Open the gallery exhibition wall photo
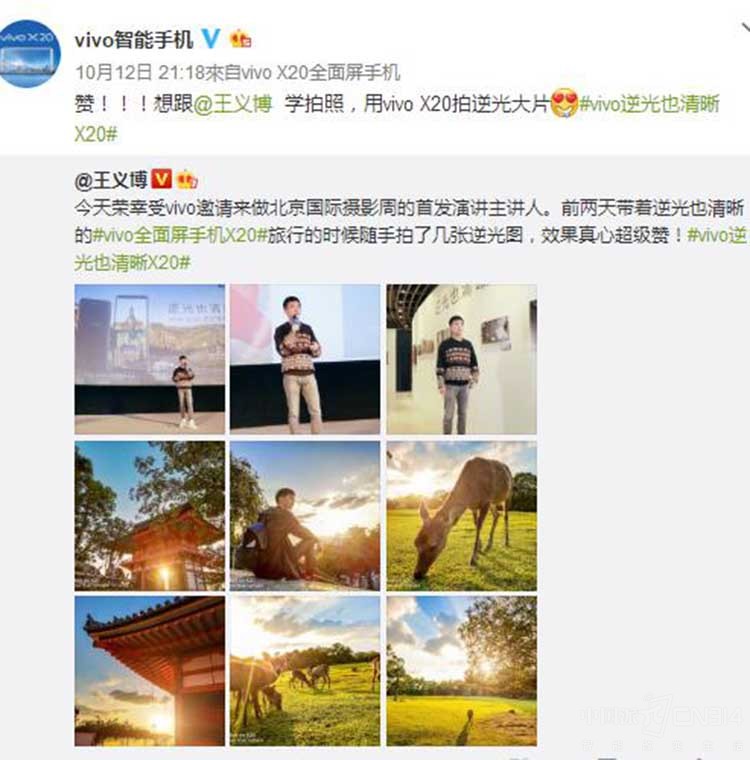This screenshot has height=760, width=750. pyautogui.click(x=462, y=359)
